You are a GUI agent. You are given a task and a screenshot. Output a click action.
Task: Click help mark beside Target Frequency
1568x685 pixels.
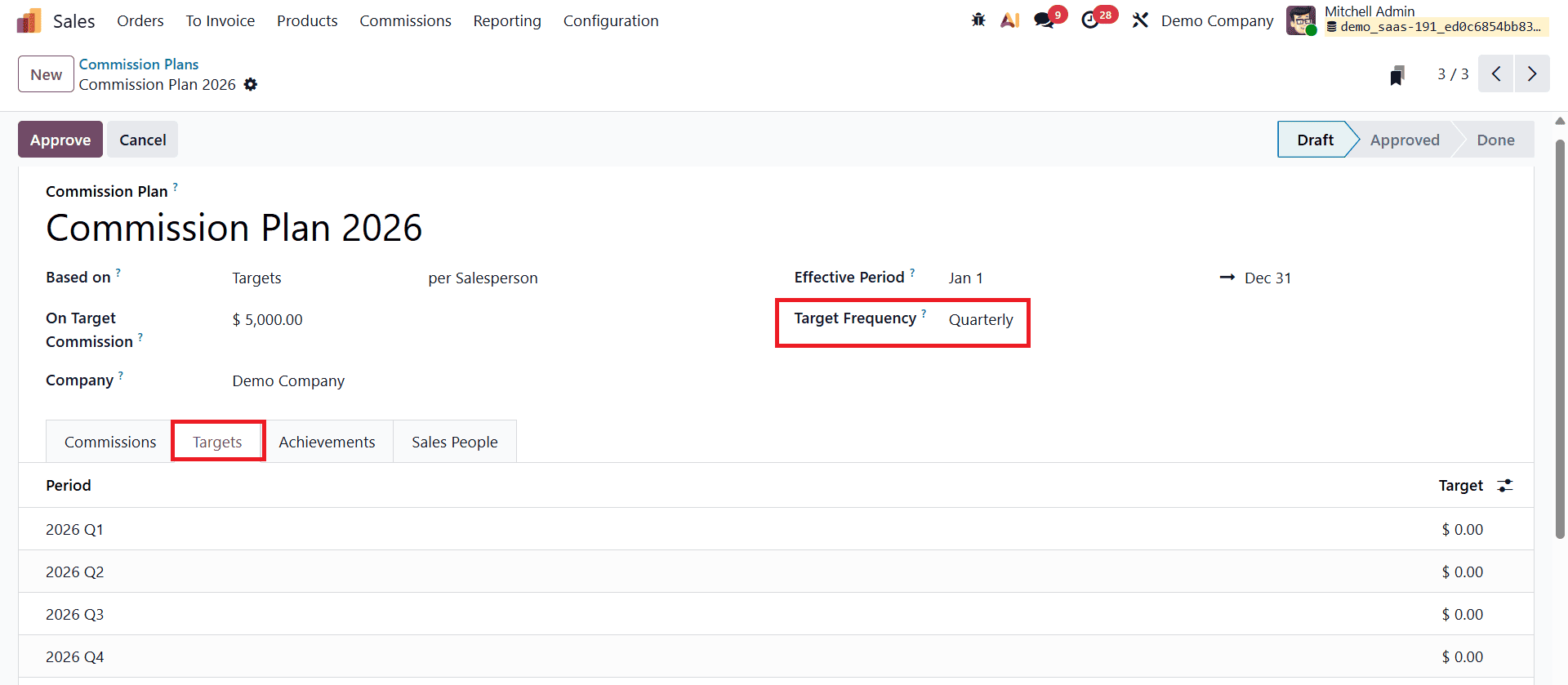coord(924,314)
